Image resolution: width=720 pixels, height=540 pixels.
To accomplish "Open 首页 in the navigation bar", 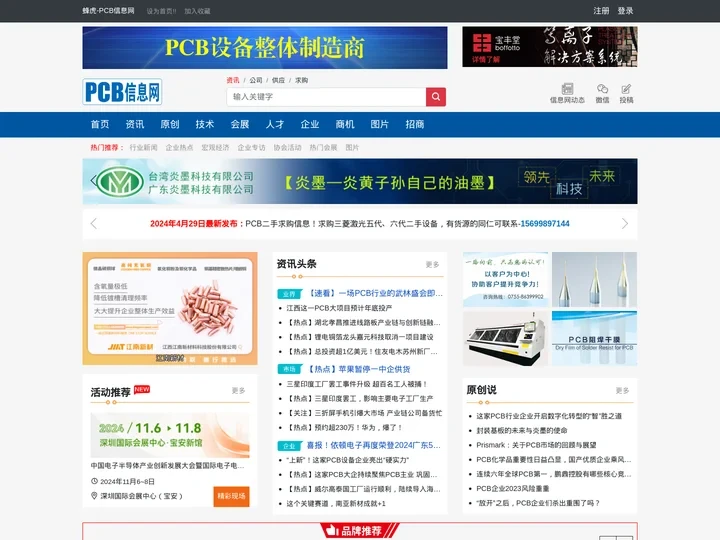I will pyautogui.click(x=100, y=124).
